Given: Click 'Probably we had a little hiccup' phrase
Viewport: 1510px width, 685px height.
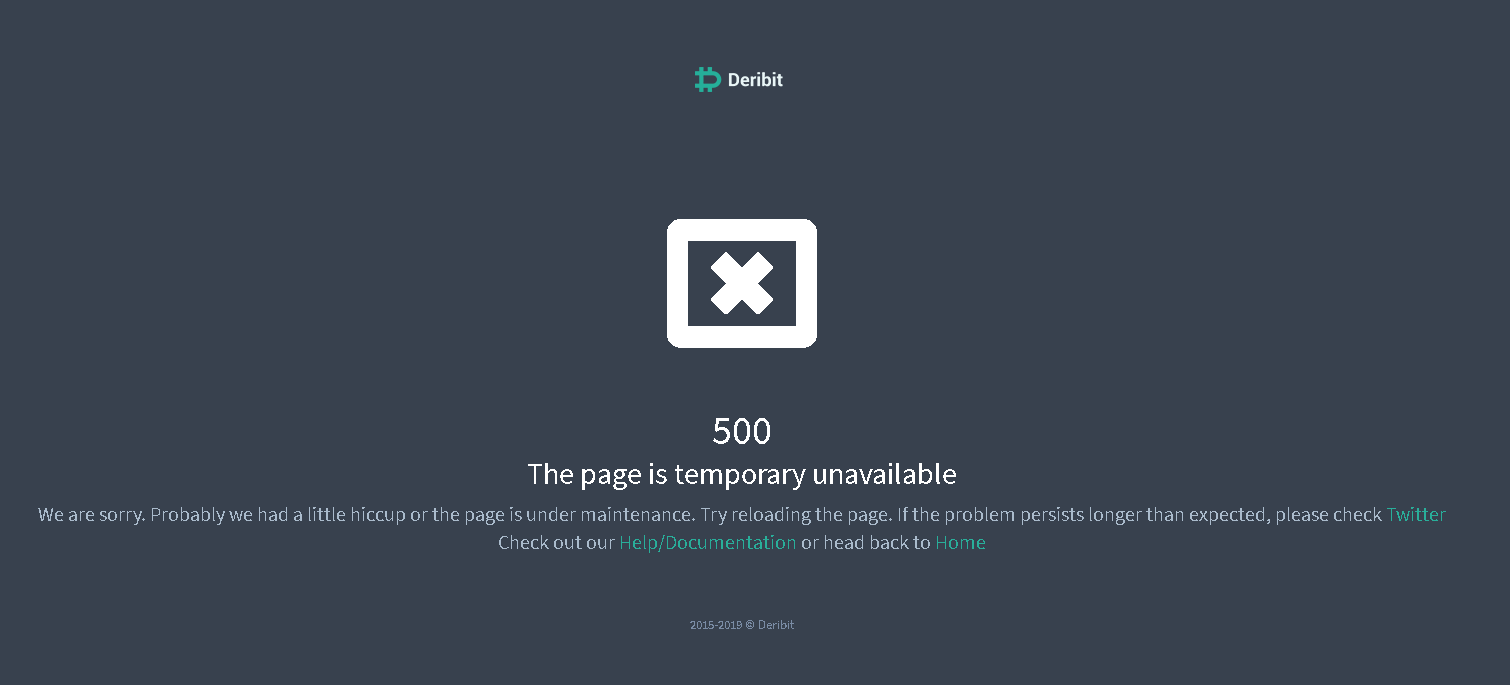Looking at the screenshot, I should click(278, 515).
